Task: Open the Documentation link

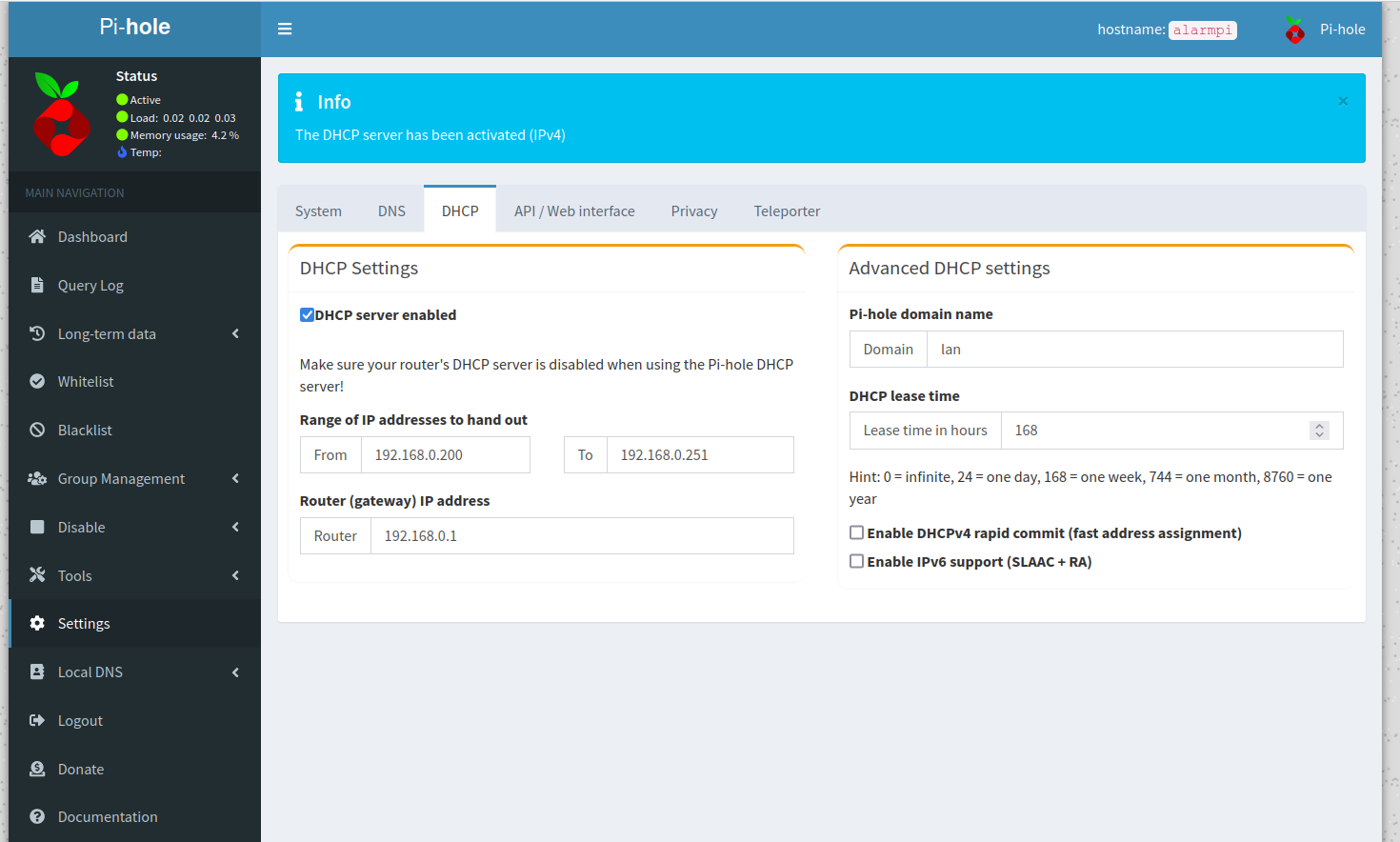Action: coord(134,816)
